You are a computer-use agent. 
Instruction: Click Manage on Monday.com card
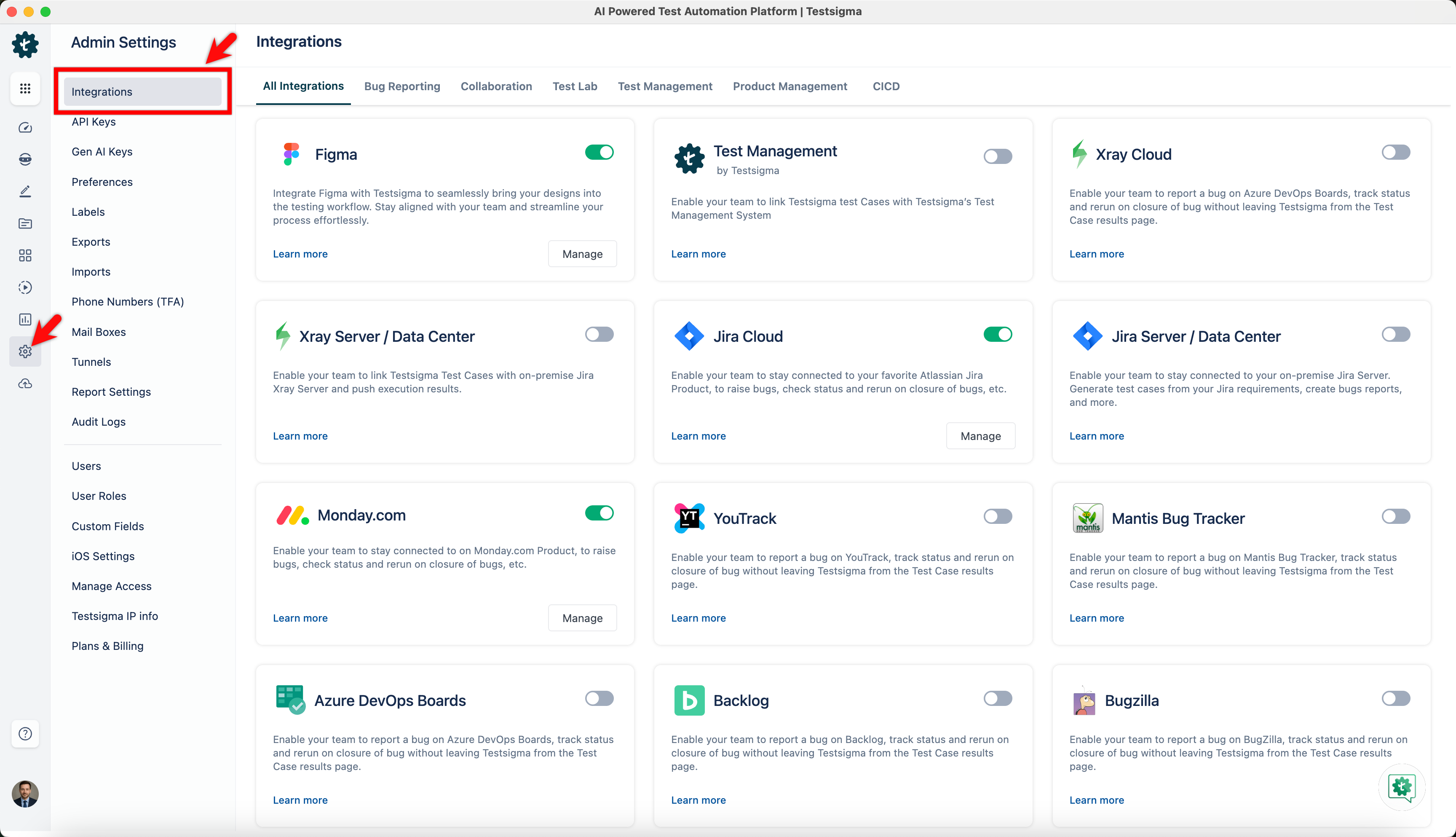tap(582, 617)
